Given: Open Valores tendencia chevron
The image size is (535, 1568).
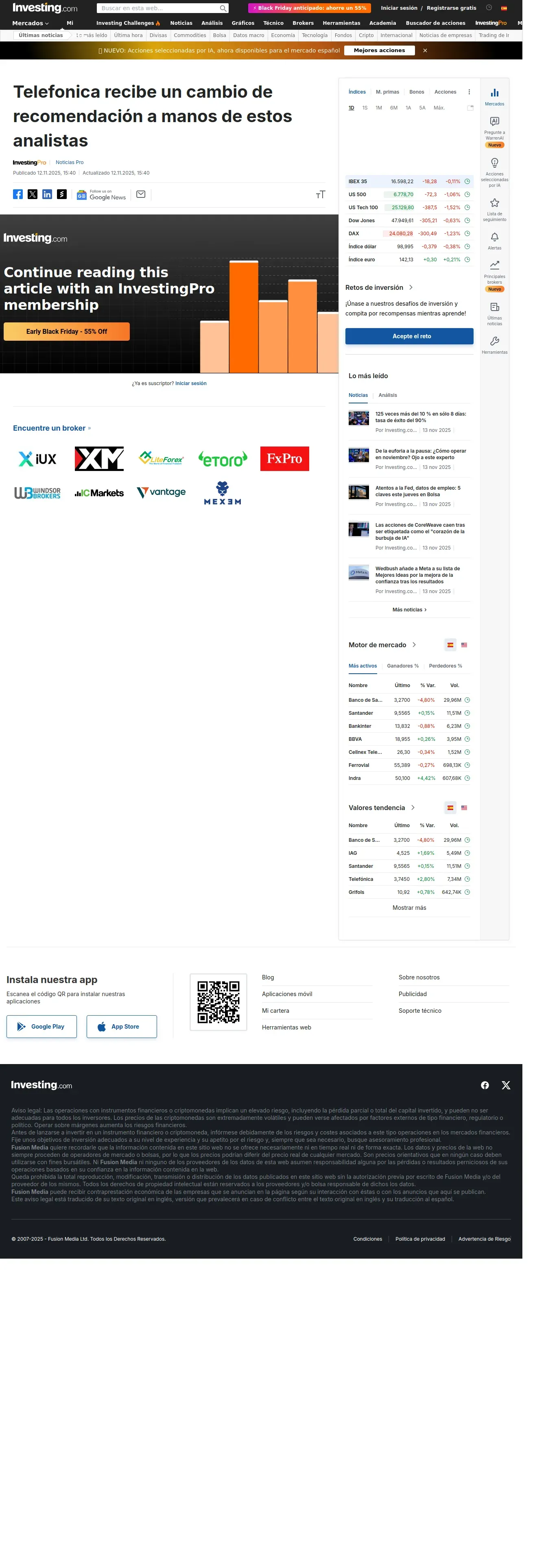Looking at the screenshot, I should [x=413, y=808].
